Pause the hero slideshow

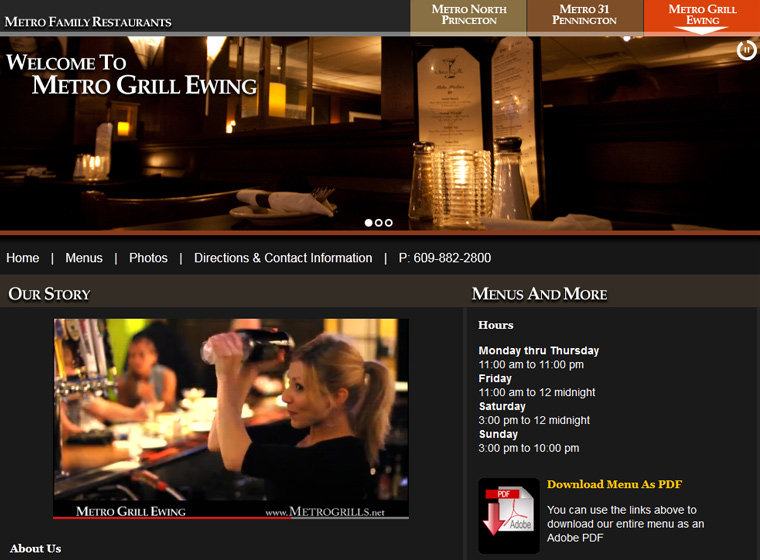(746, 50)
